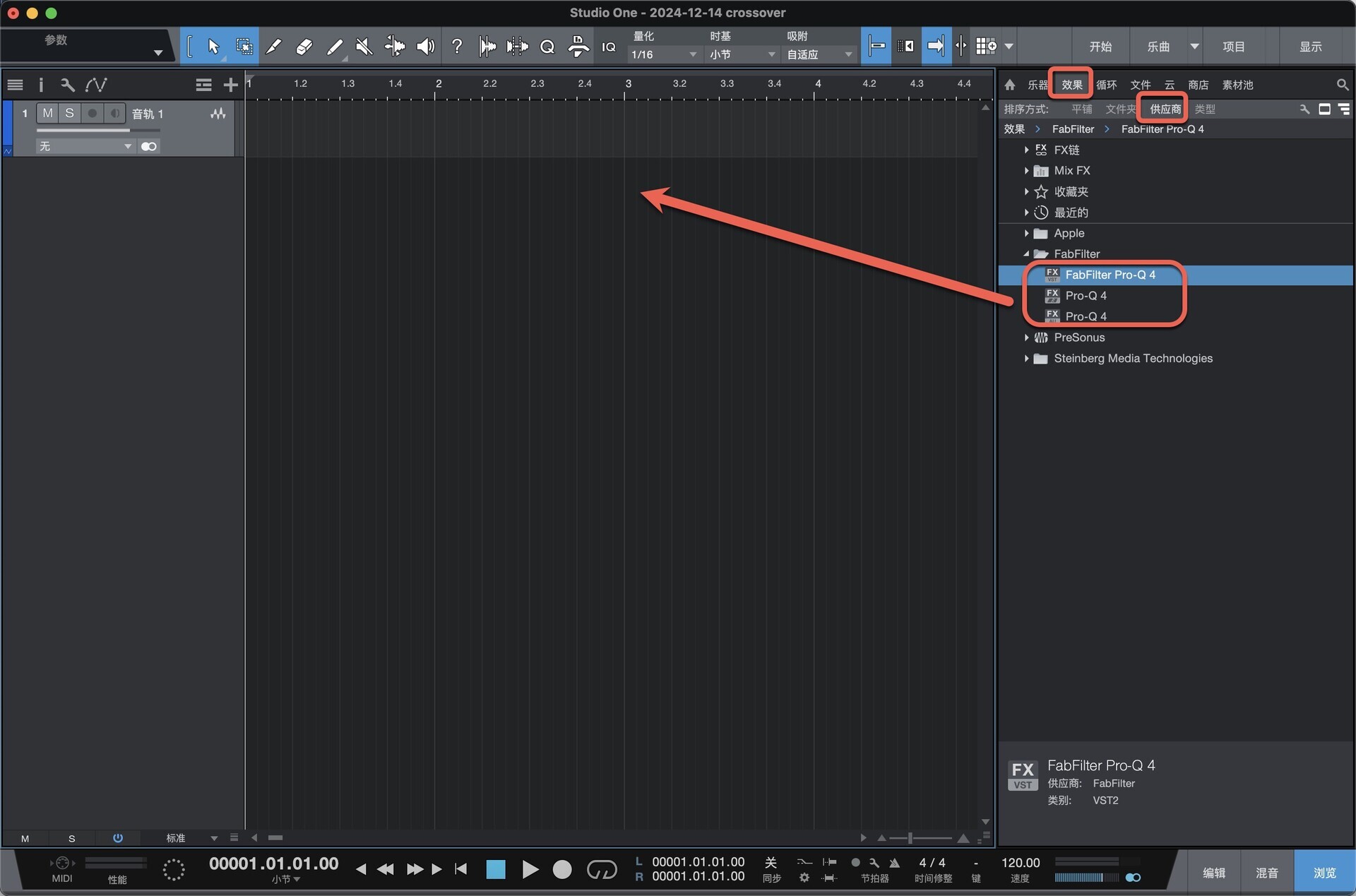Switch to the 循环 browser tab

click(1106, 85)
